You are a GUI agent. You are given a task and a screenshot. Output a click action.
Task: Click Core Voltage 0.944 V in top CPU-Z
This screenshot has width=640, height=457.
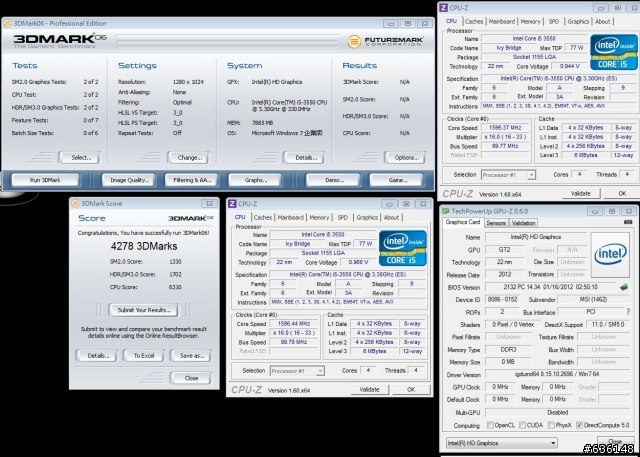[x=570, y=66]
